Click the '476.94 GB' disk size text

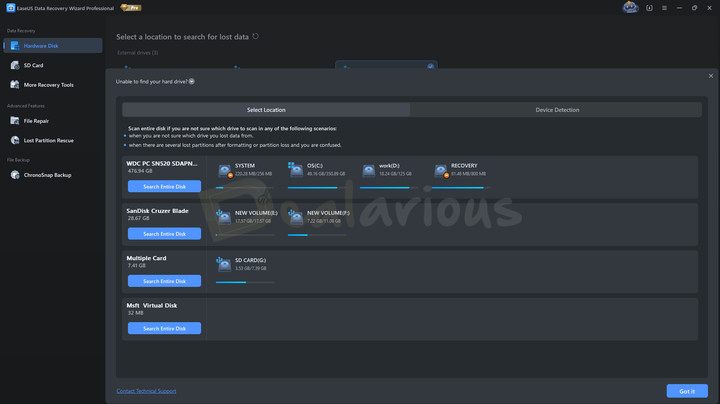coord(140,171)
